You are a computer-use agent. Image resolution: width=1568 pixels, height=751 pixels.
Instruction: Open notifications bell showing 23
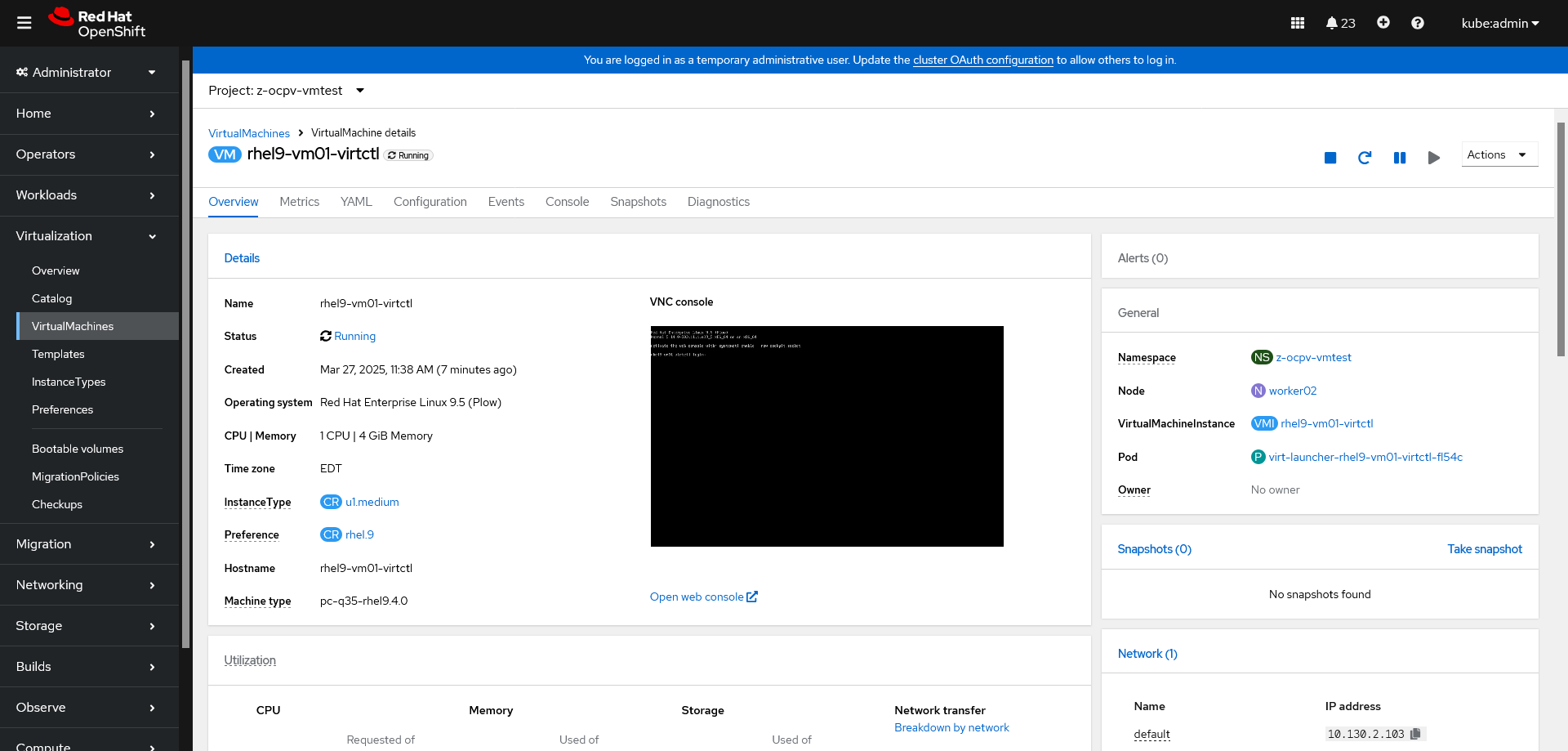[x=1341, y=23]
